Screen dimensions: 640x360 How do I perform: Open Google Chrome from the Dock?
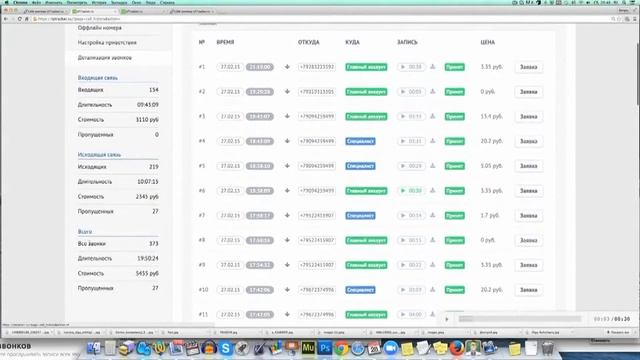click(x=341, y=348)
